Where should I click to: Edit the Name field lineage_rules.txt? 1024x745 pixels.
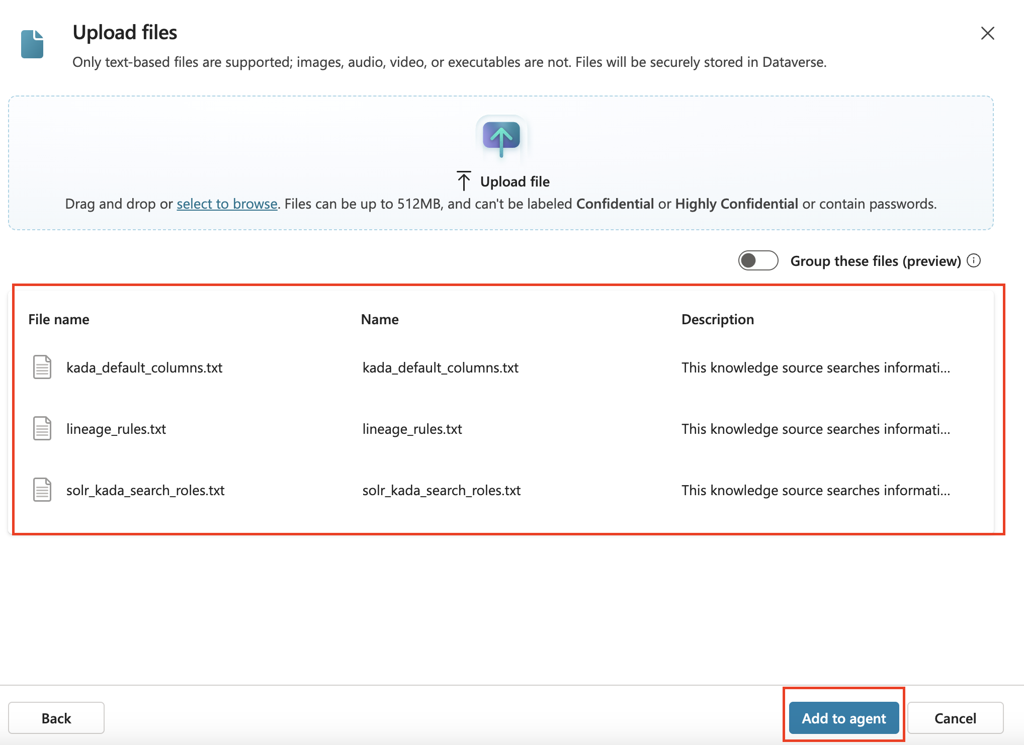(x=412, y=429)
